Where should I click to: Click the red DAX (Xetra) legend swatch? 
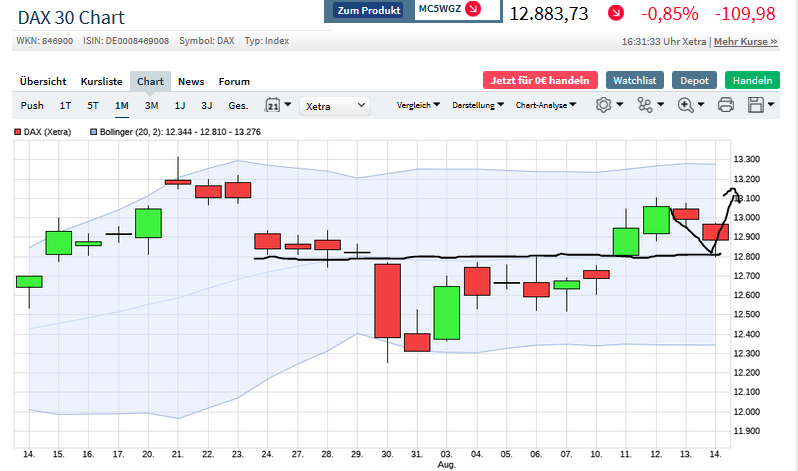17,132
